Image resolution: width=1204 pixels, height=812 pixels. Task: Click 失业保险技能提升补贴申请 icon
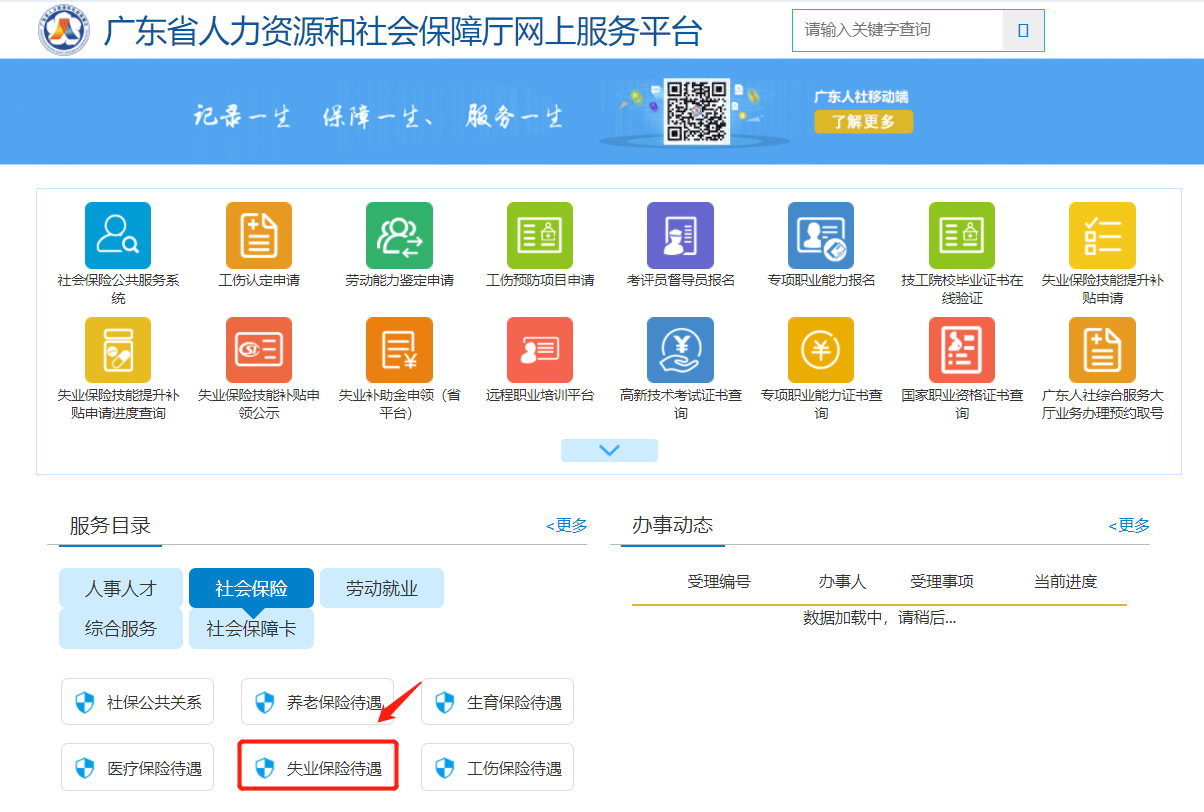[1102, 236]
